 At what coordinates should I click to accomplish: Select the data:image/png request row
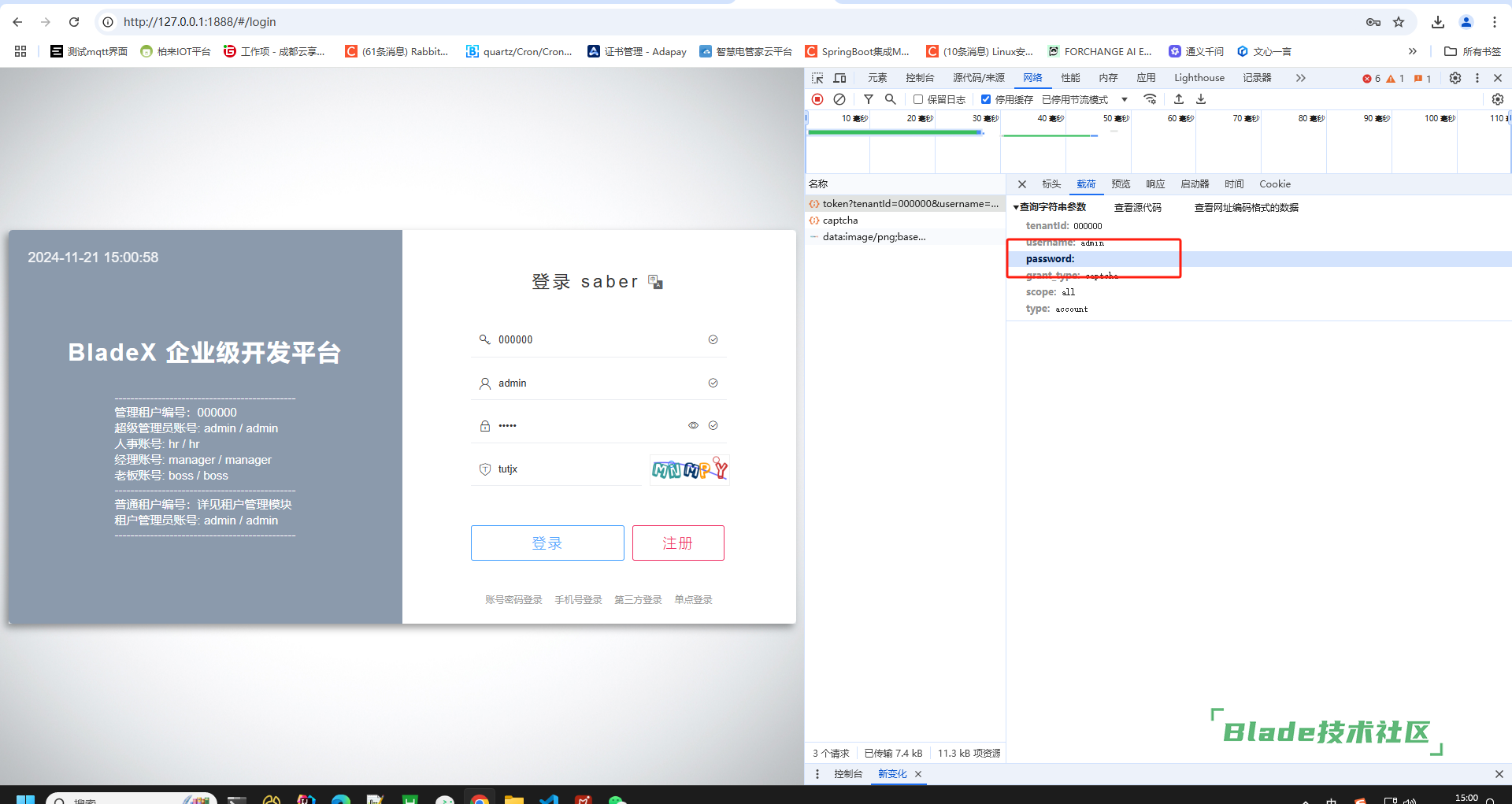[905, 237]
